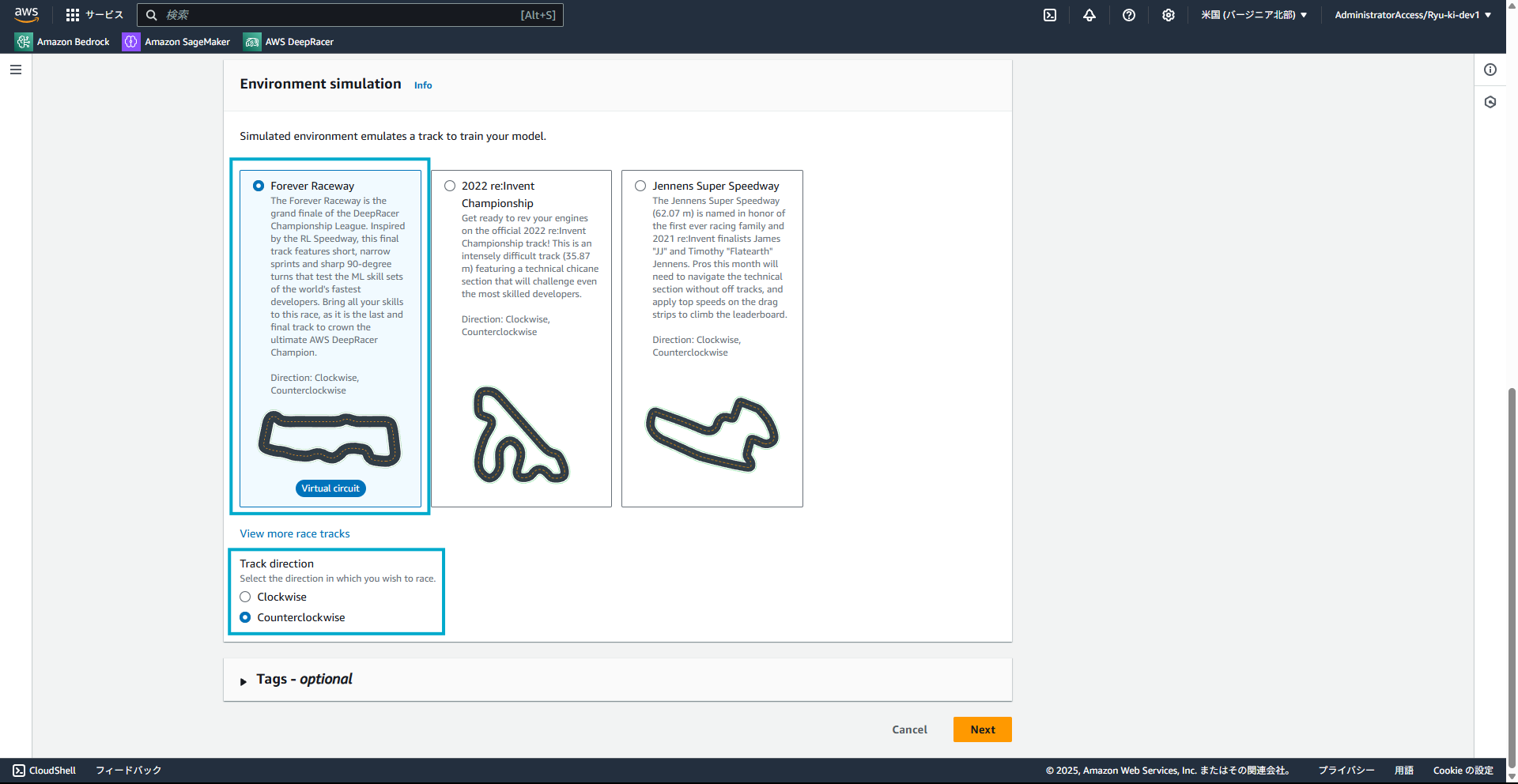Click the Environment simulation heading
This screenshot has height=784, width=1518.
(320, 84)
